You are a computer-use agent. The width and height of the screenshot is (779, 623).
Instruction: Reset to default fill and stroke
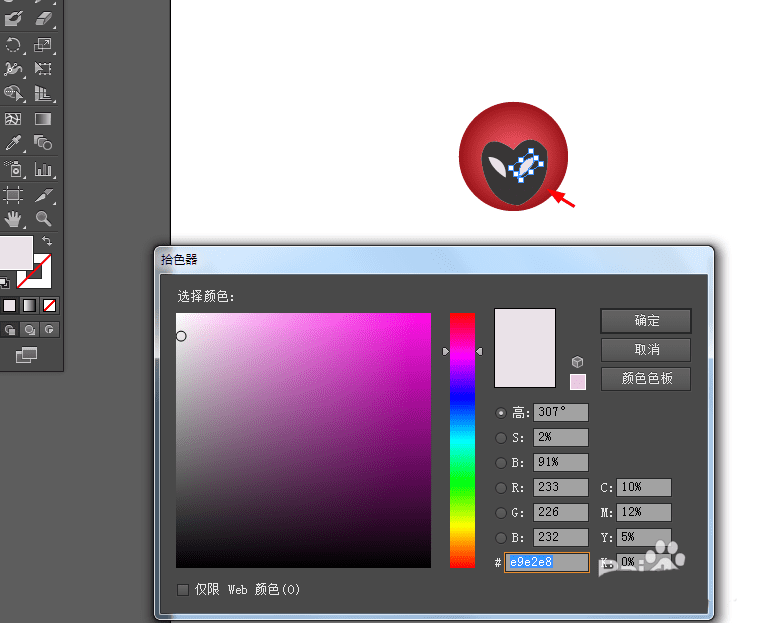pyautogui.click(x=4, y=284)
